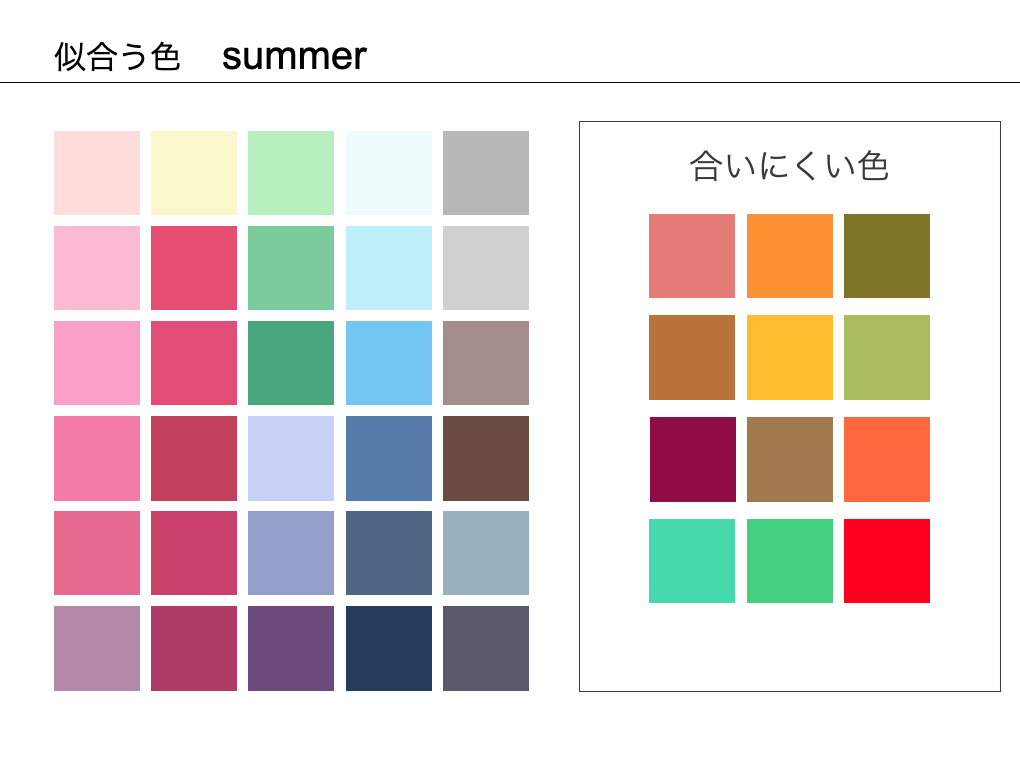
Task: Select the yellow-green swatch
Action: pos(886,357)
